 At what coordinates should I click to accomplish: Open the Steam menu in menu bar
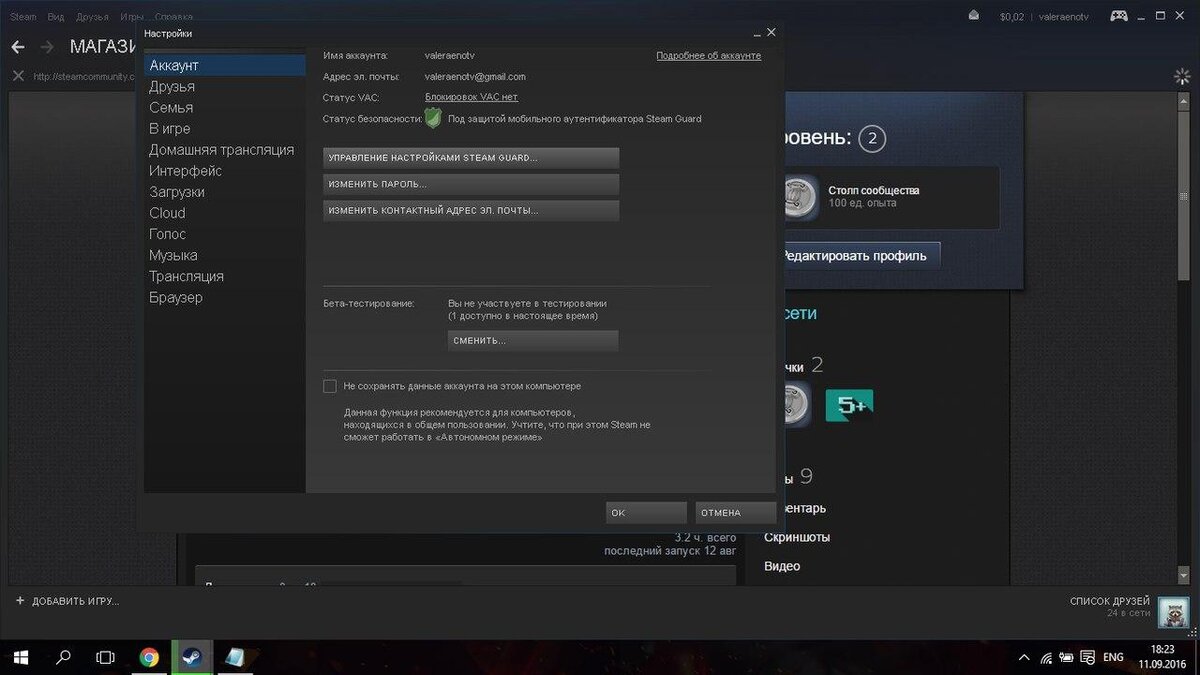(x=22, y=17)
